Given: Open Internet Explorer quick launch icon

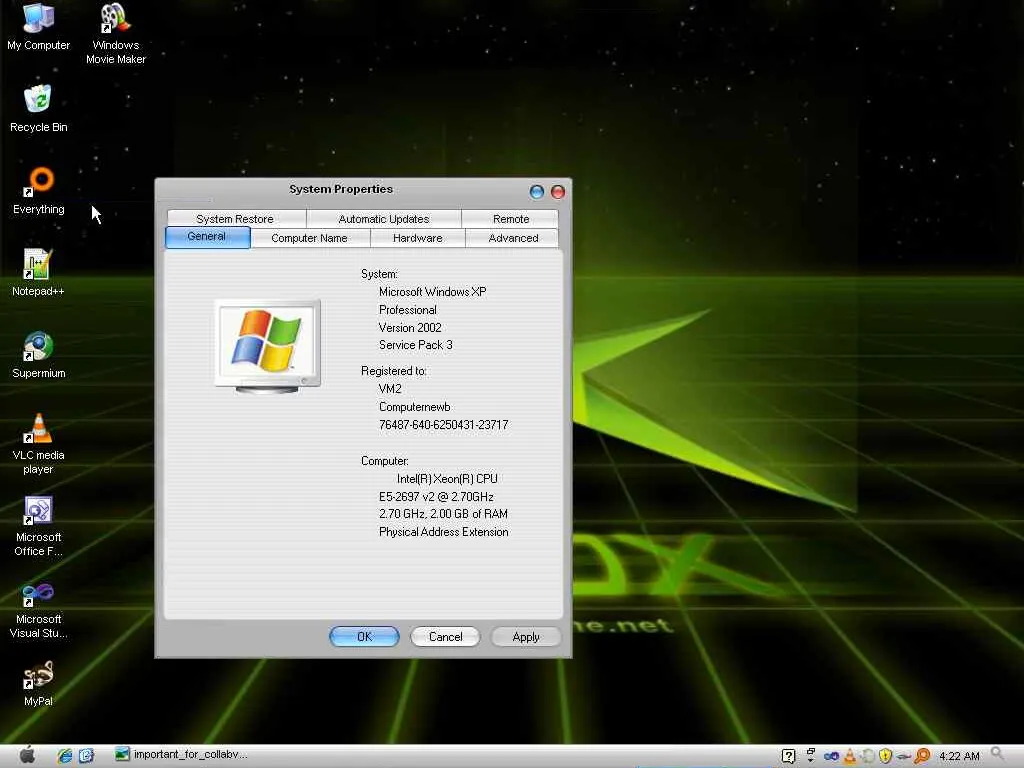Looking at the screenshot, I should click(x=65, y=756).
